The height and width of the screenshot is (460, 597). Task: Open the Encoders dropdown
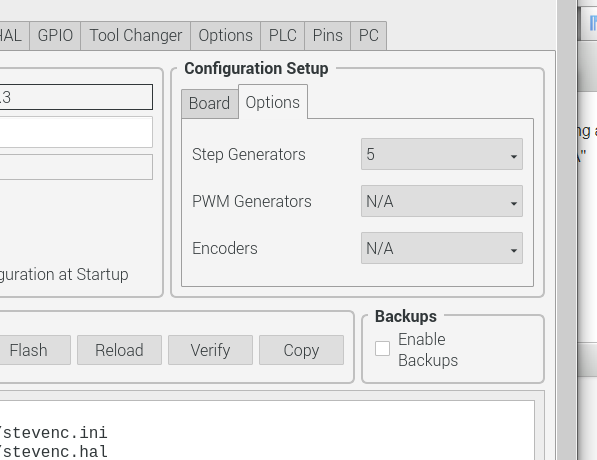pyautogui.click(x=442, y=248)
